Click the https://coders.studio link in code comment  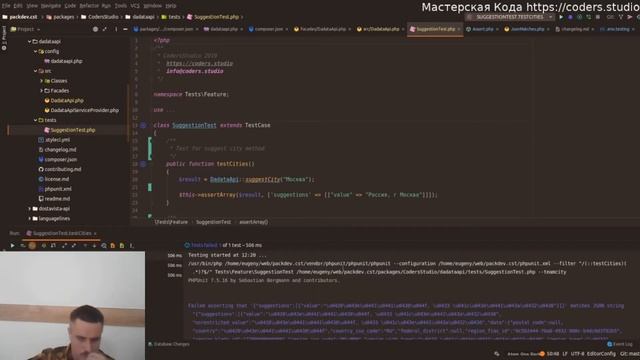[x=200, y=63]
